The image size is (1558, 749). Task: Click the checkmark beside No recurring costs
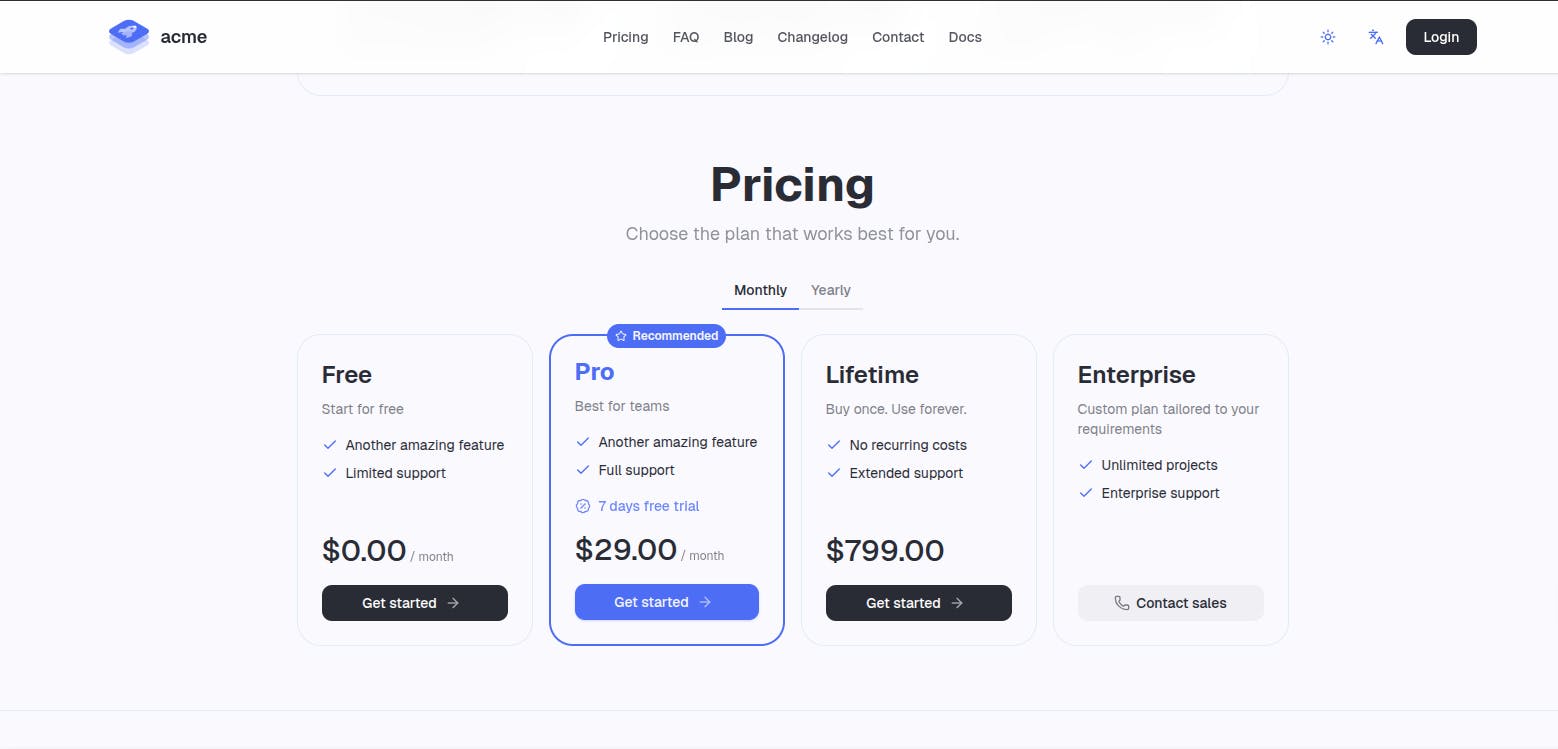pos(834,445)
